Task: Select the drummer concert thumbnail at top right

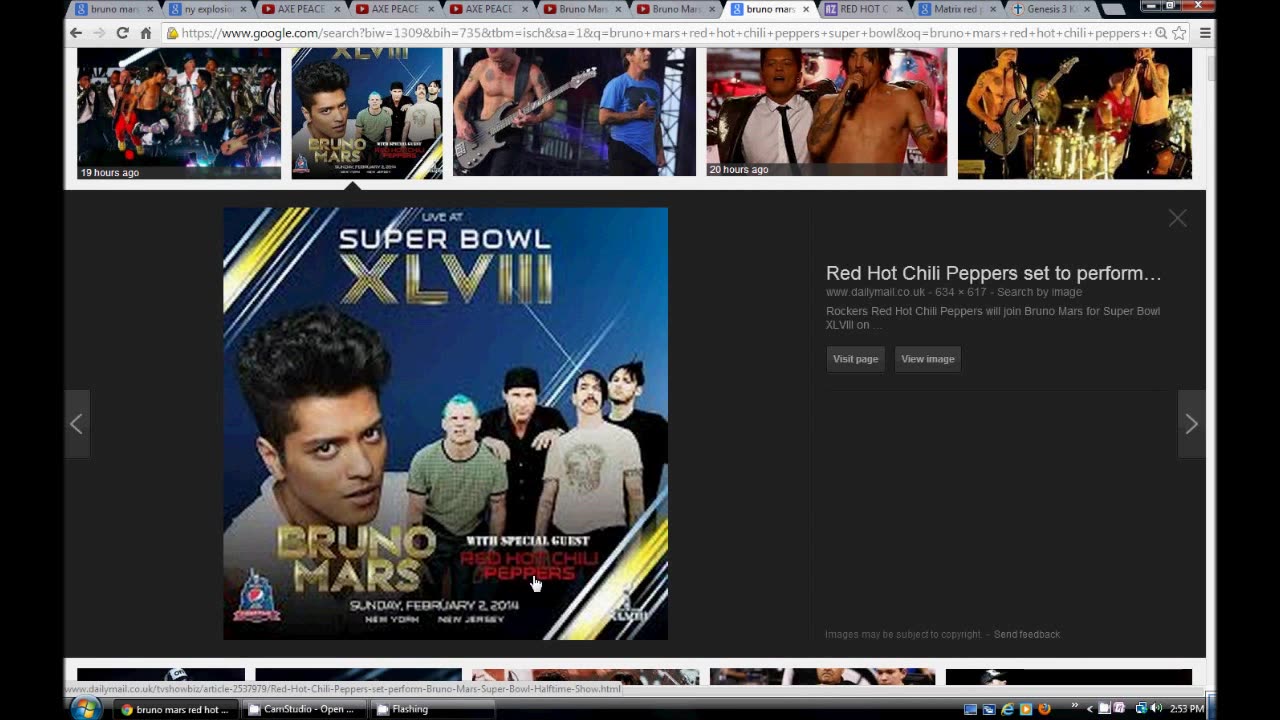Action: [1075, 113]
